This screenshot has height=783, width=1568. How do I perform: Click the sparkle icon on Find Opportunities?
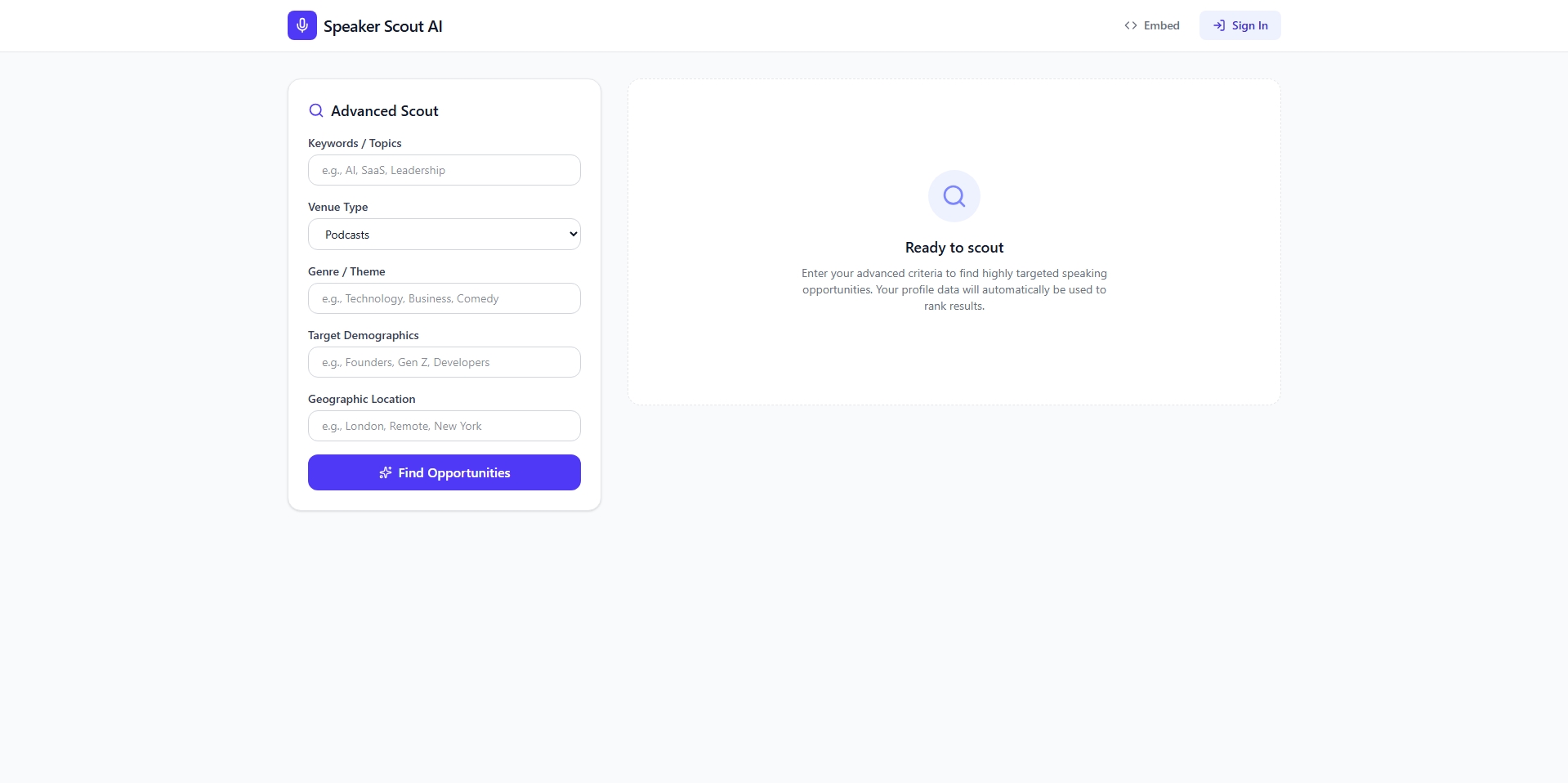[x=386, y=472]
